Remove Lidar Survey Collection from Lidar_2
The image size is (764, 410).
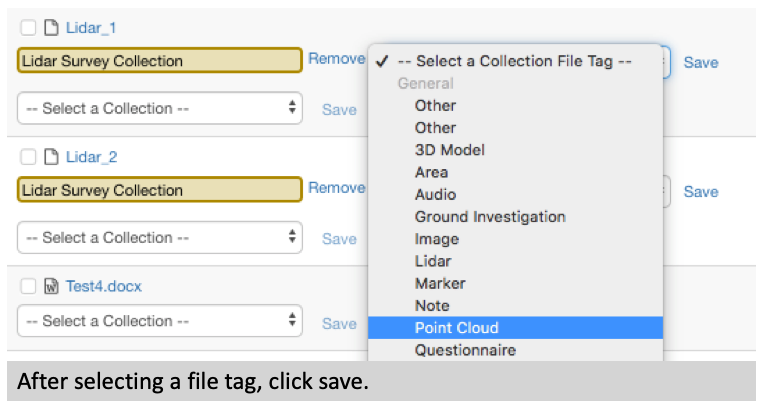tap(336, 188)
